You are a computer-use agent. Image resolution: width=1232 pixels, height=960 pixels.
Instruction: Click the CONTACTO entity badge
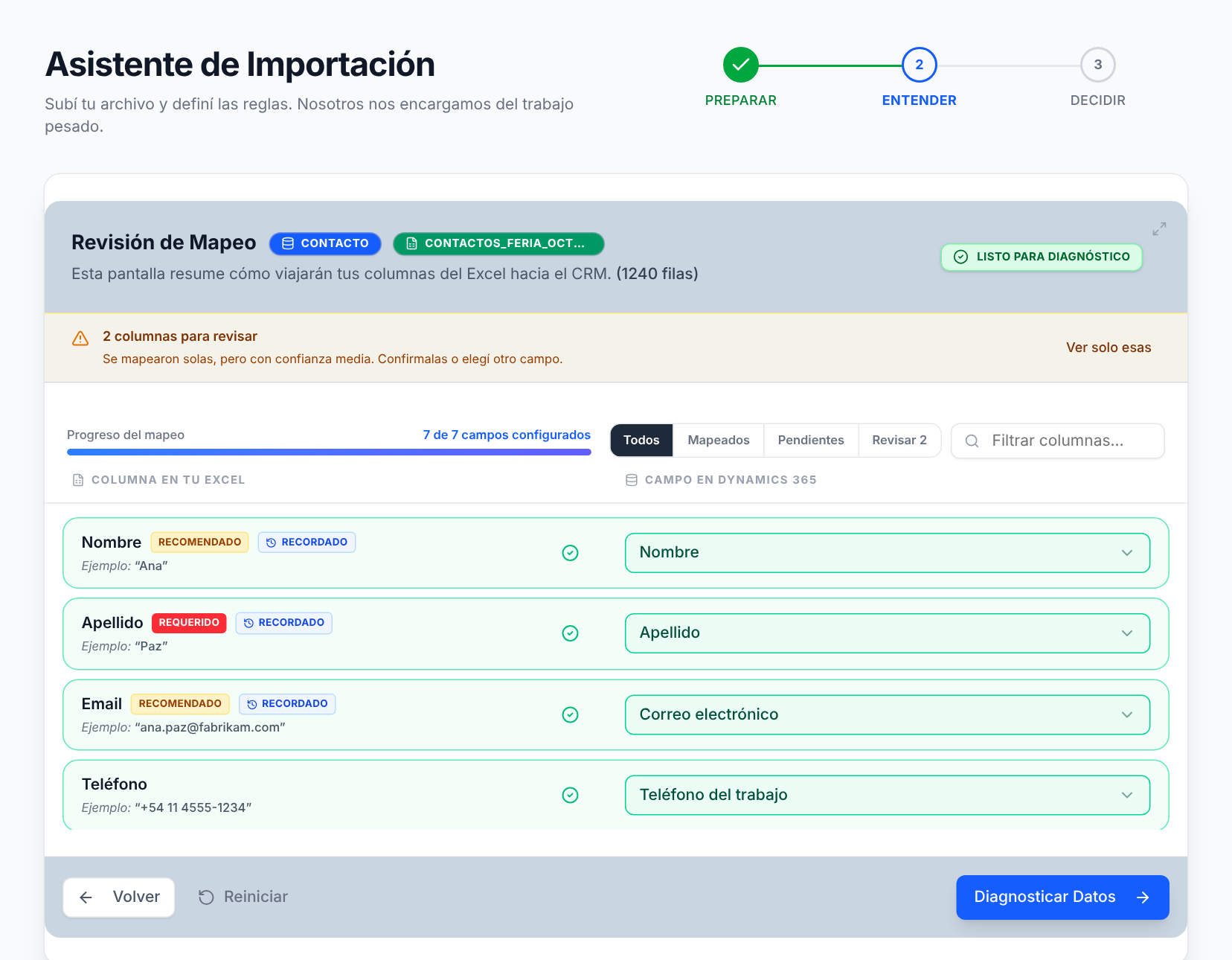[325, 243]
